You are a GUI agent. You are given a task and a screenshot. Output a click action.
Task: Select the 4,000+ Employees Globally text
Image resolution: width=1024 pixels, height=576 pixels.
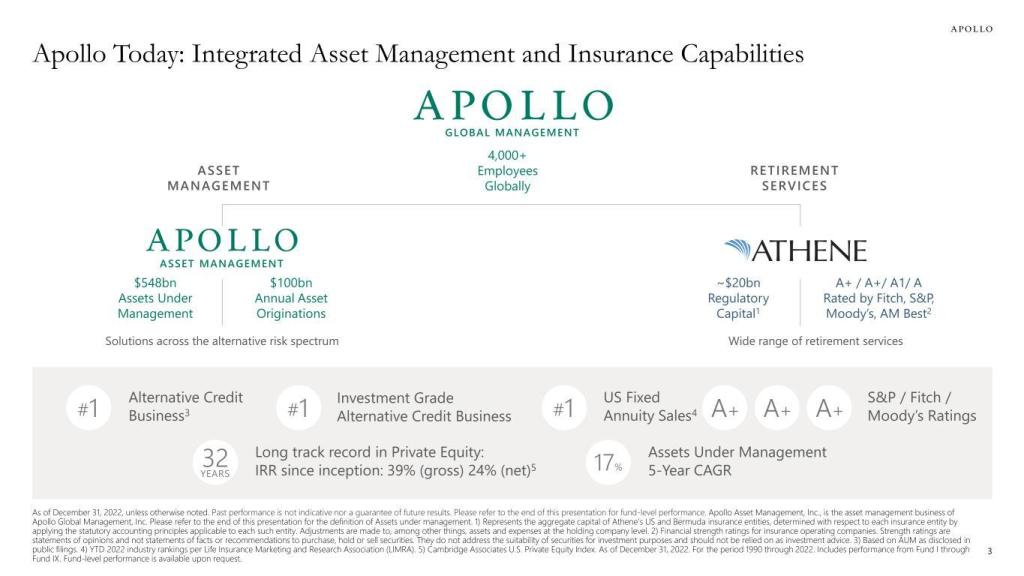(x=507, y=171)
